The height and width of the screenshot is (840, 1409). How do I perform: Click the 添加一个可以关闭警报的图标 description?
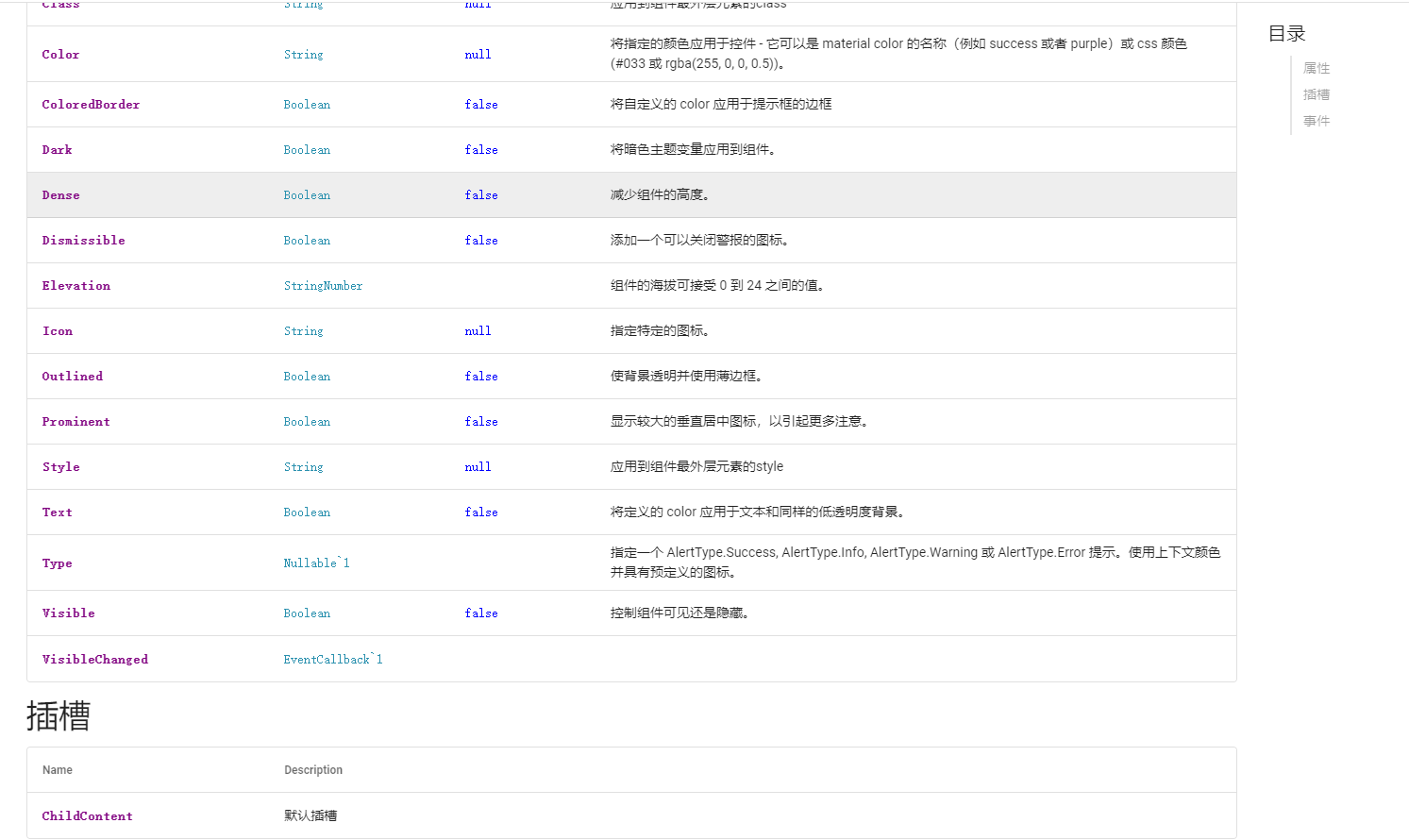point(699,240)
